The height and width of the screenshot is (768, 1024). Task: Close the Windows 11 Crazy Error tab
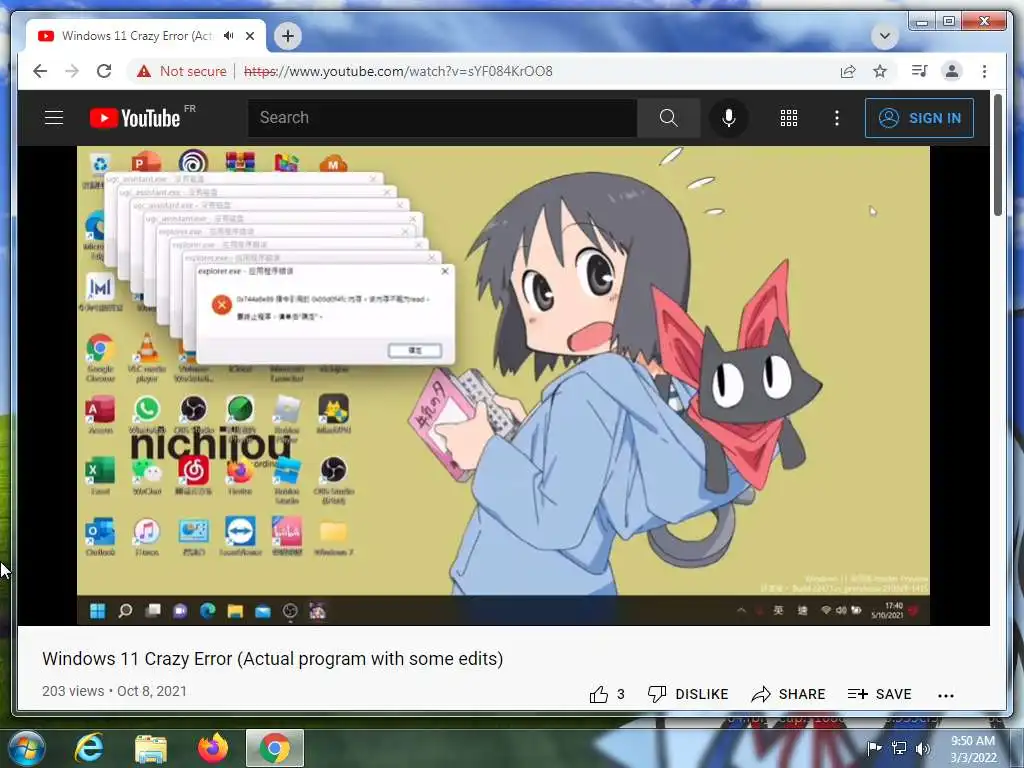tap(250, 36)
